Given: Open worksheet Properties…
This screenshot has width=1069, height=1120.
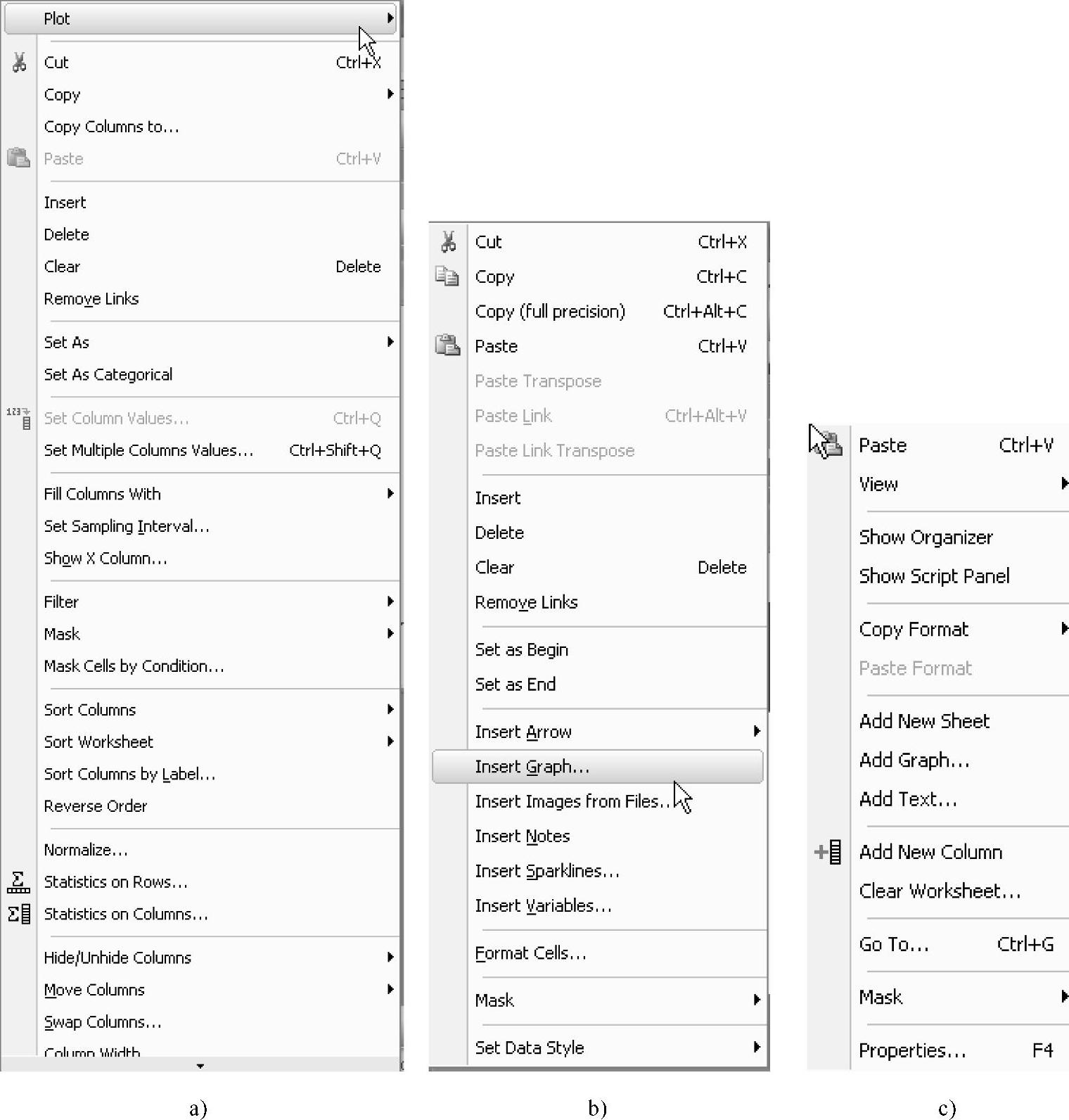Looking at the screenshot, I should click(x=912, y=1050).
